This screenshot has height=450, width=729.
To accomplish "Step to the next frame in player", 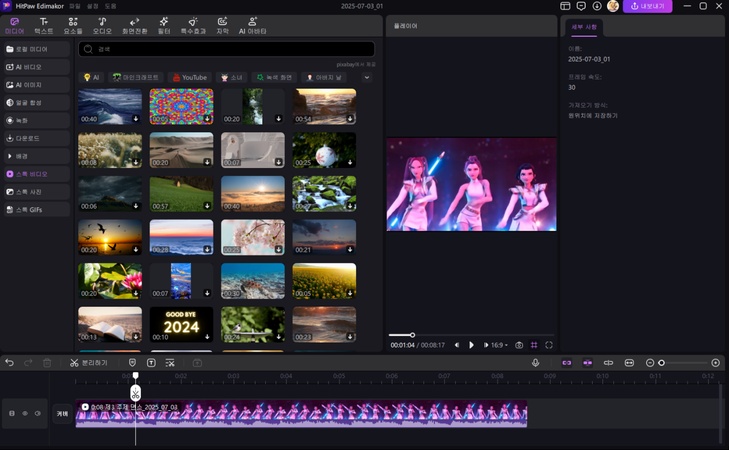I will [486, 345].
